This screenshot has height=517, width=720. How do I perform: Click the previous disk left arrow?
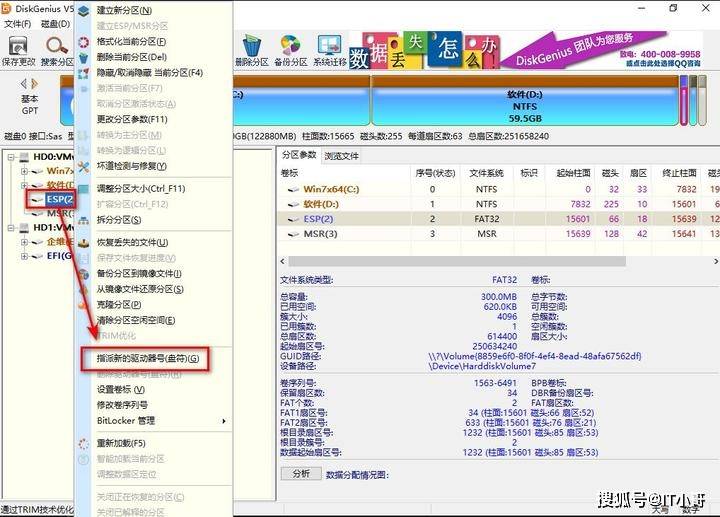pos(23,84)
